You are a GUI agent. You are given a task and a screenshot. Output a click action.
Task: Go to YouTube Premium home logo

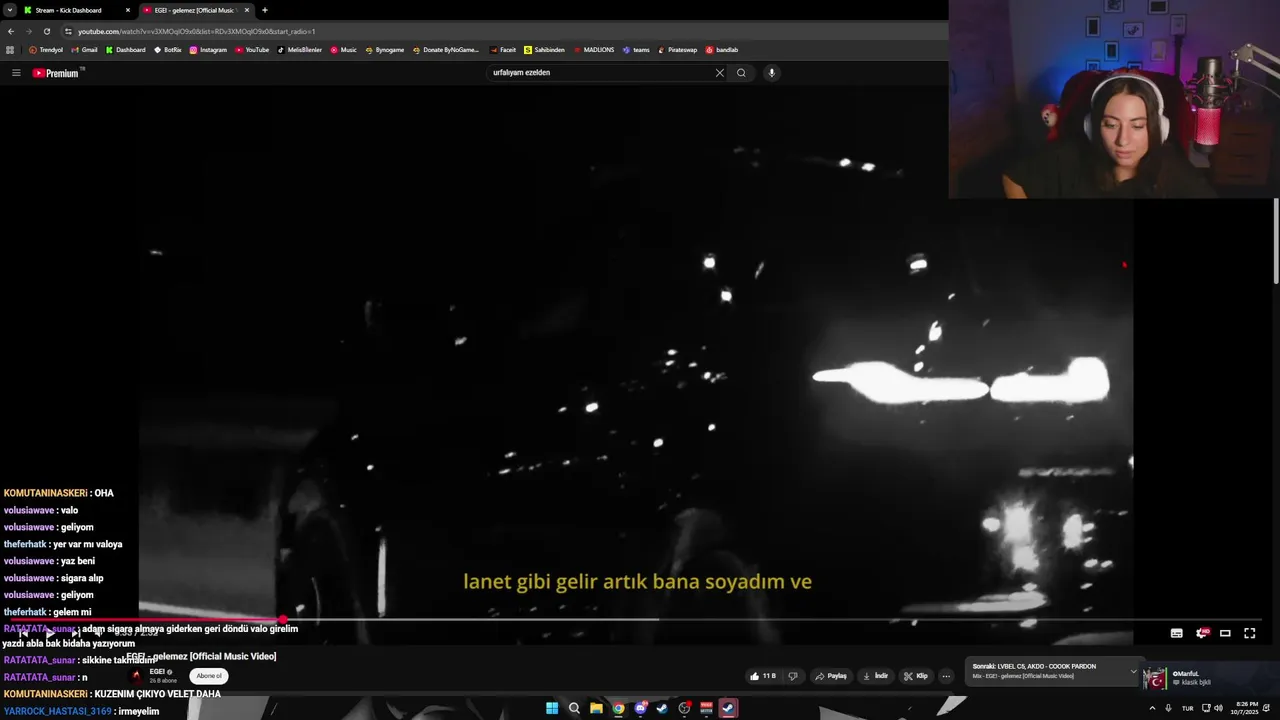point(56,73)
